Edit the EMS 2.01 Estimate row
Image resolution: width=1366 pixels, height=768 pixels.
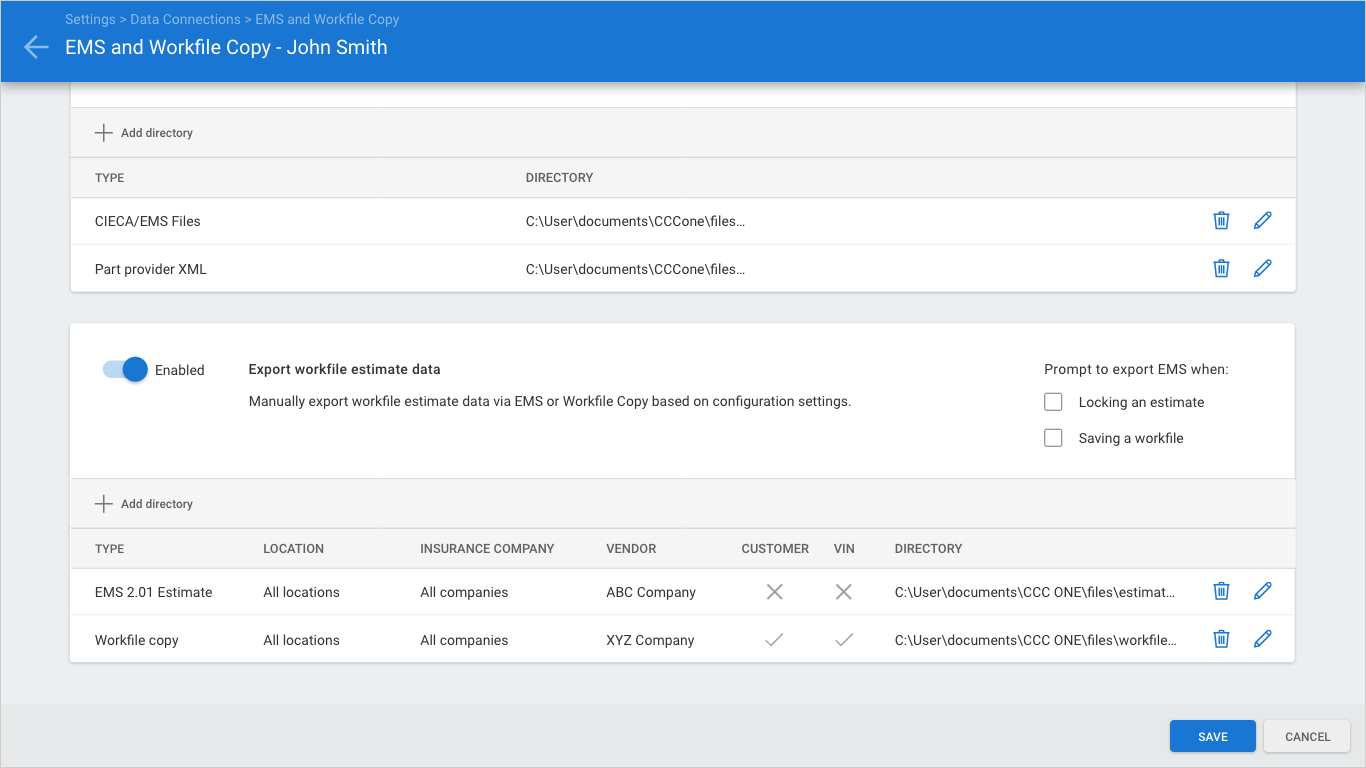(x=1263, y=591)
